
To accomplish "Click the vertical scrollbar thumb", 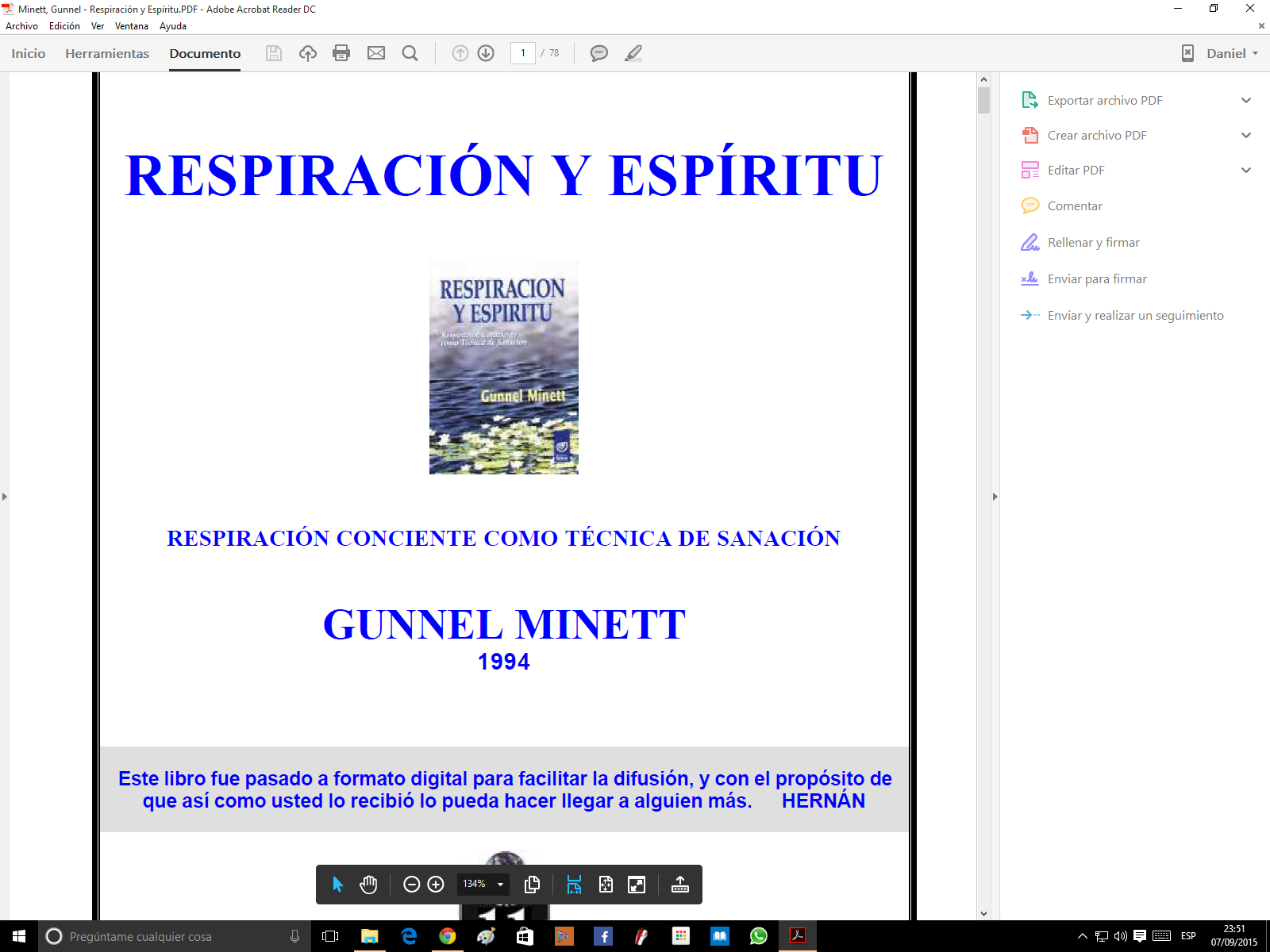I will (x=984, y=101).
